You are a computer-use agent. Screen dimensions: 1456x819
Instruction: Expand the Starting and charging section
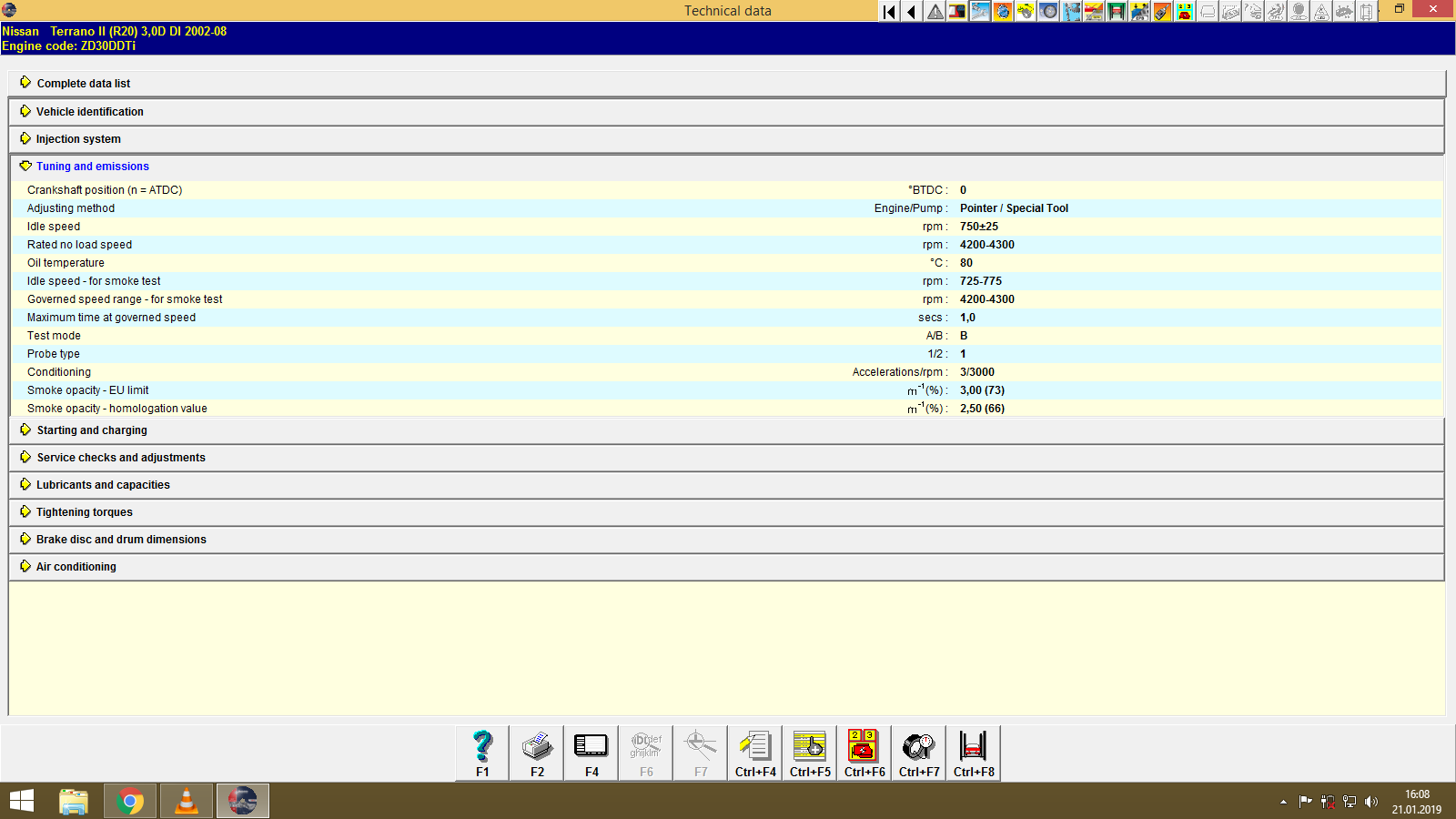coord(91,430)
